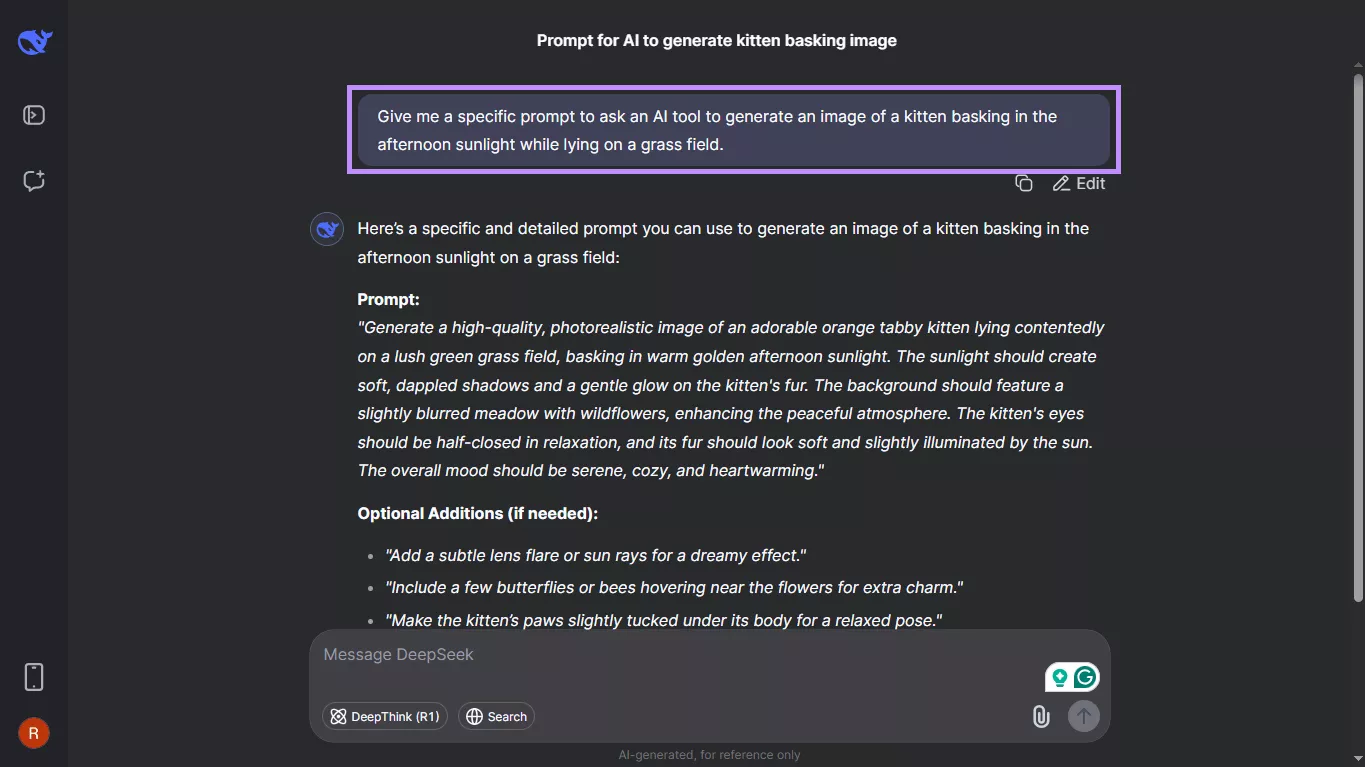Image resolution: width=1365 pixels, height=767 pixels.
Task: Click the vertical scrollbar thumb
Action: coord(1357,335)
